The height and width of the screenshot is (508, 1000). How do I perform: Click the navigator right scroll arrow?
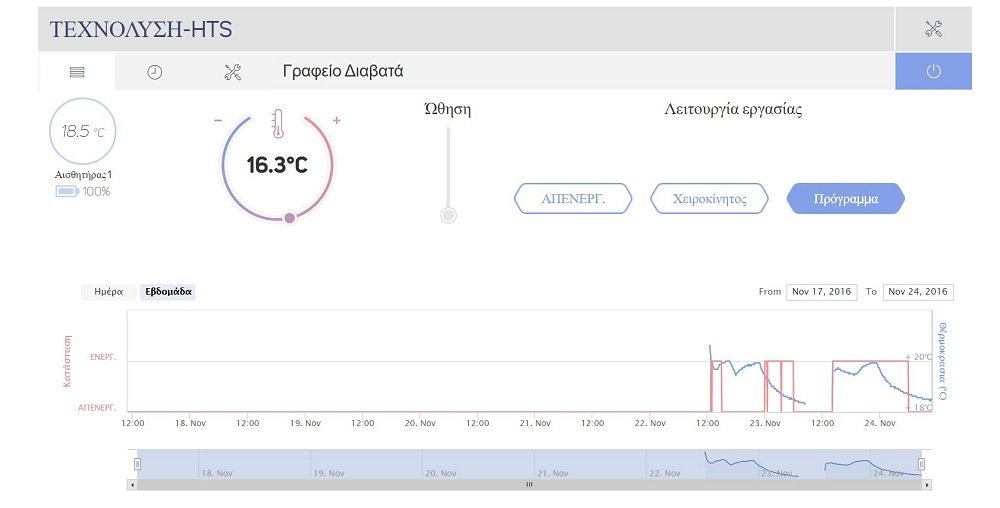click(927, 485)
